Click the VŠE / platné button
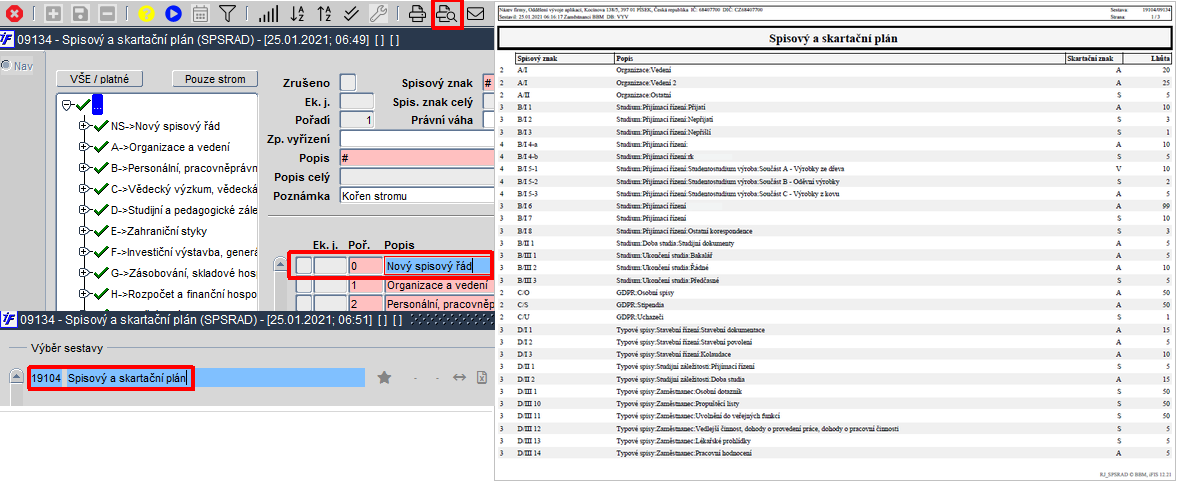 (100, 79)
